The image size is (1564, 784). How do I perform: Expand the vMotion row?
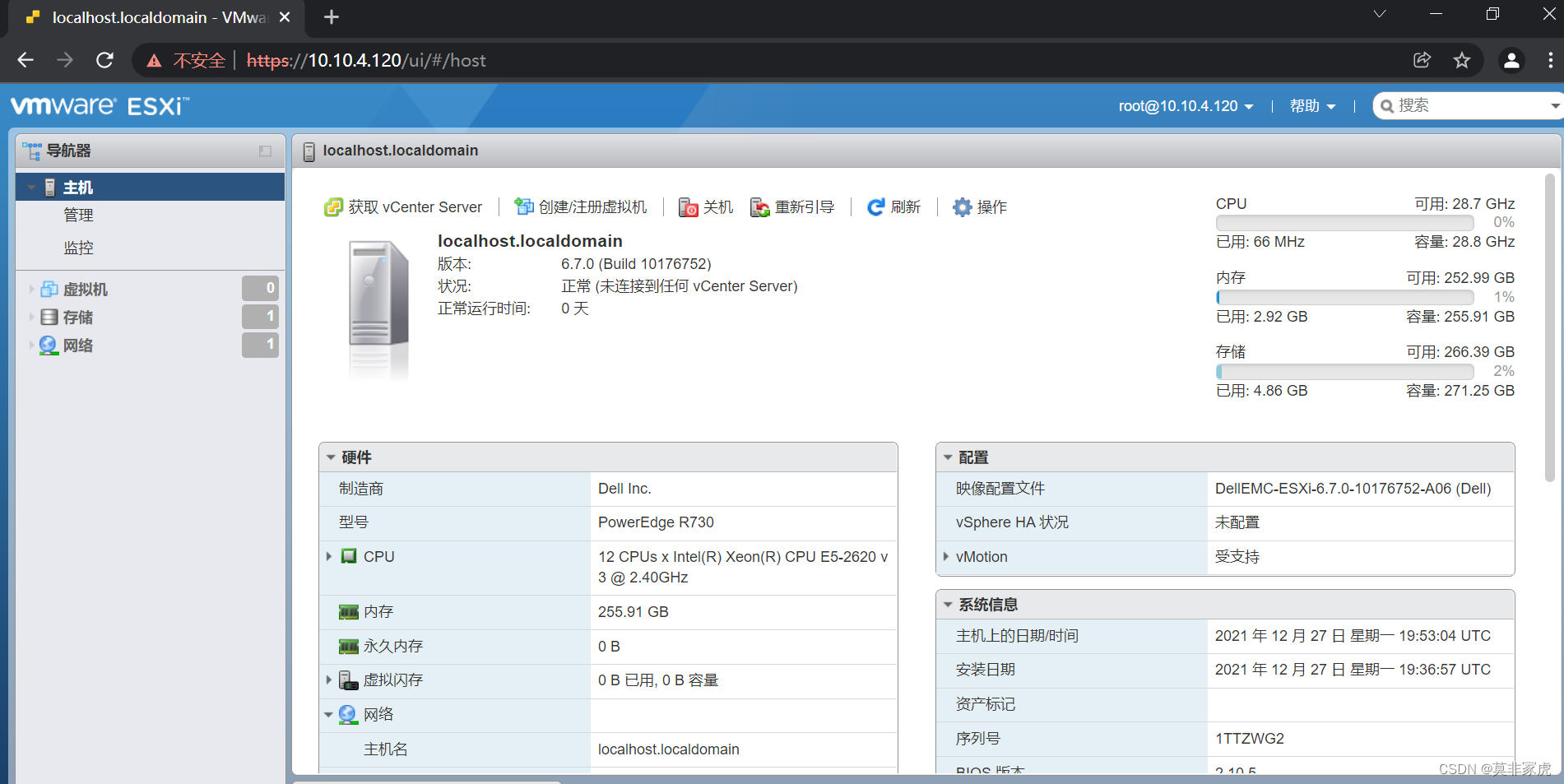tap(946, 557)
